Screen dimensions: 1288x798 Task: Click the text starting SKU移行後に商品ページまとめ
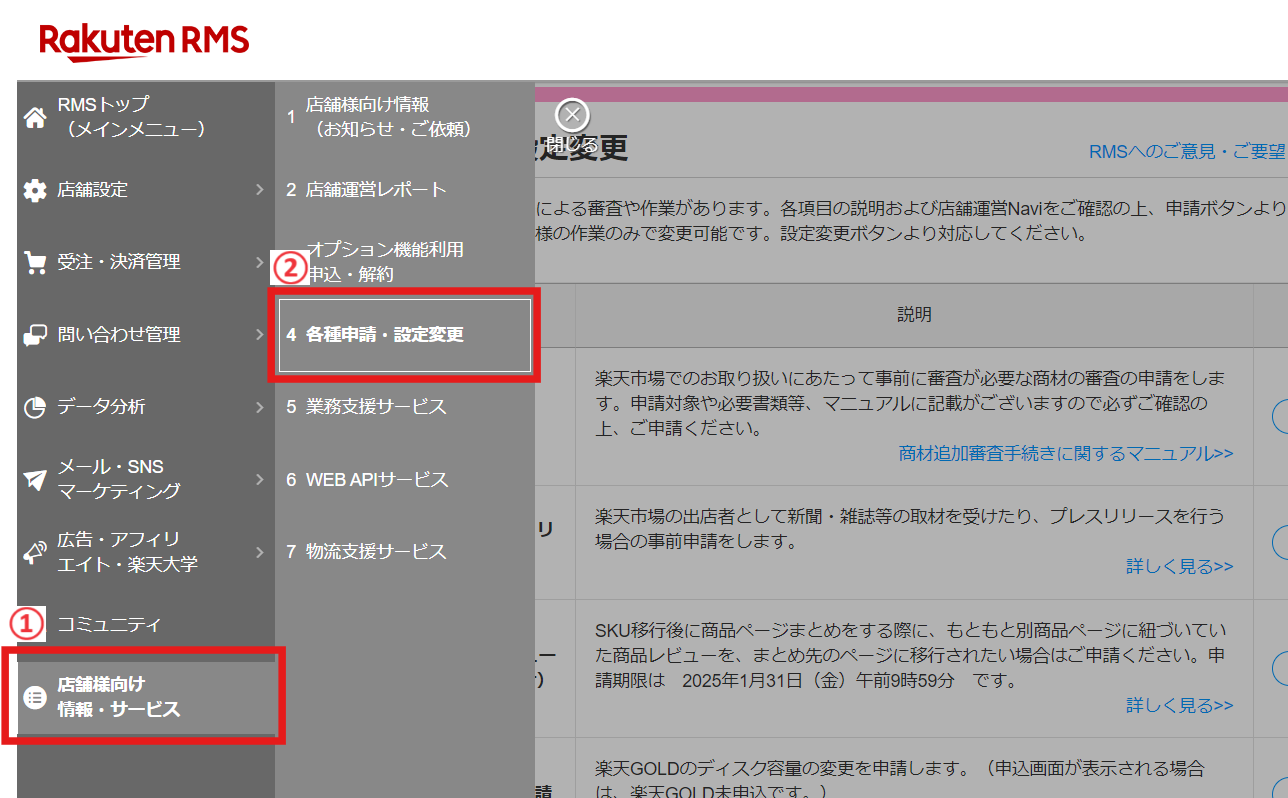click(910, 656)
